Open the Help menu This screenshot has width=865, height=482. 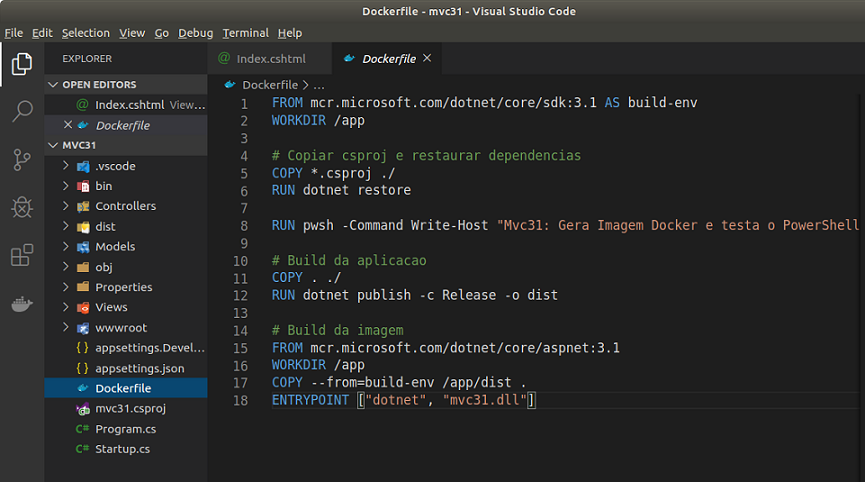290,33
